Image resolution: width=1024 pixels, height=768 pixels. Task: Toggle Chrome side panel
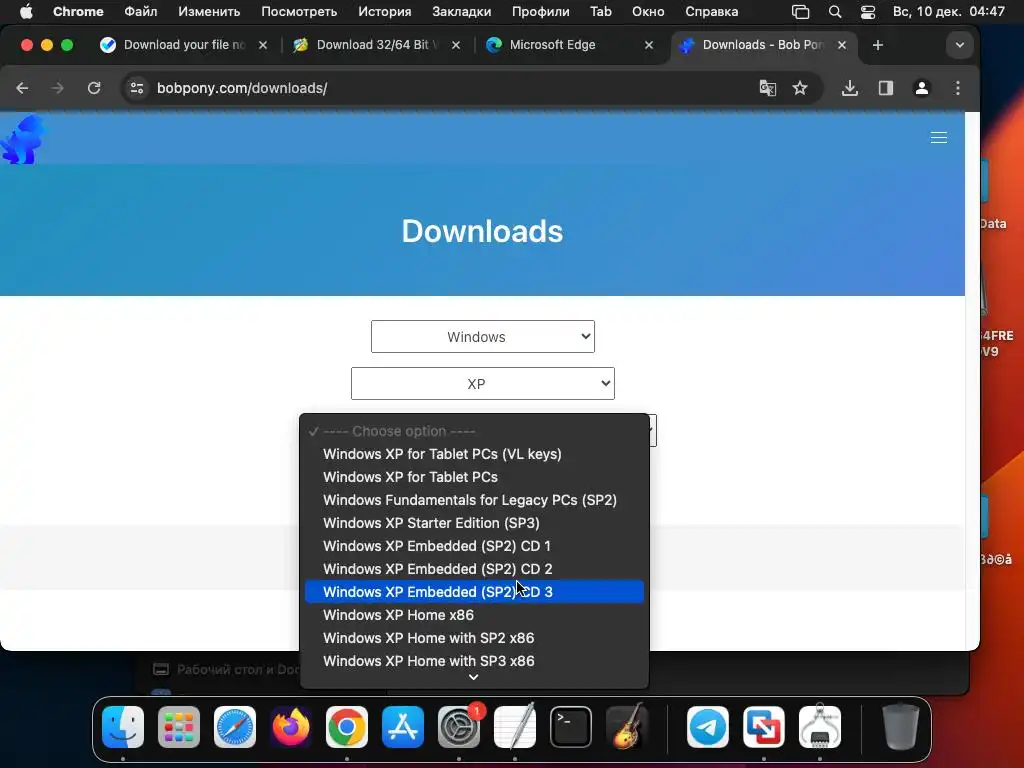(x=886, y=88)
